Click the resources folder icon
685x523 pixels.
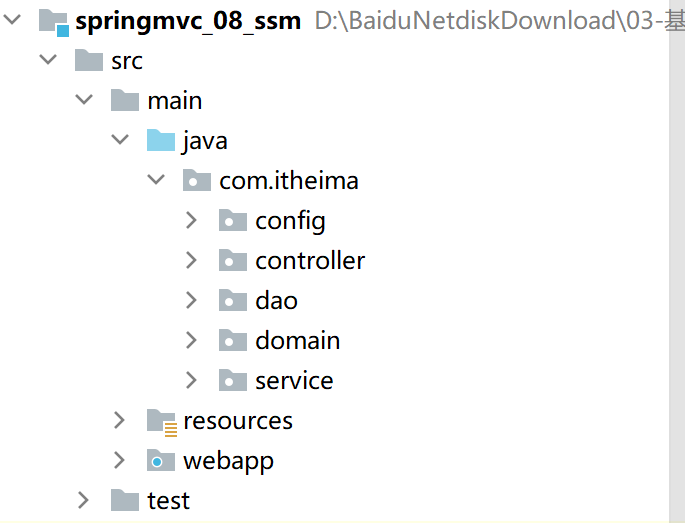(161, 421)
